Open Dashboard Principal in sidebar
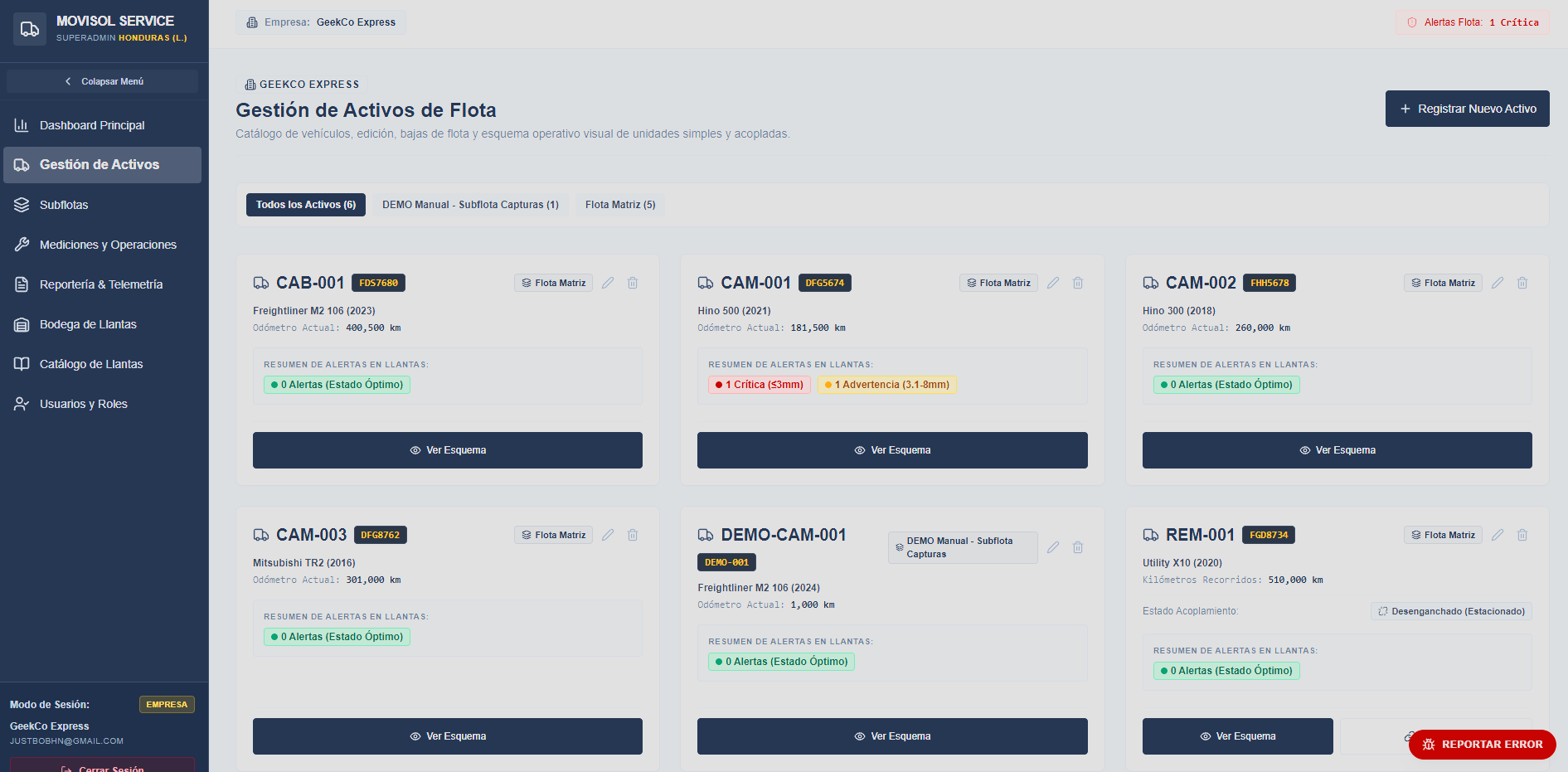The height and width of the screenshot is (772, 1568). tap(103, 125)
